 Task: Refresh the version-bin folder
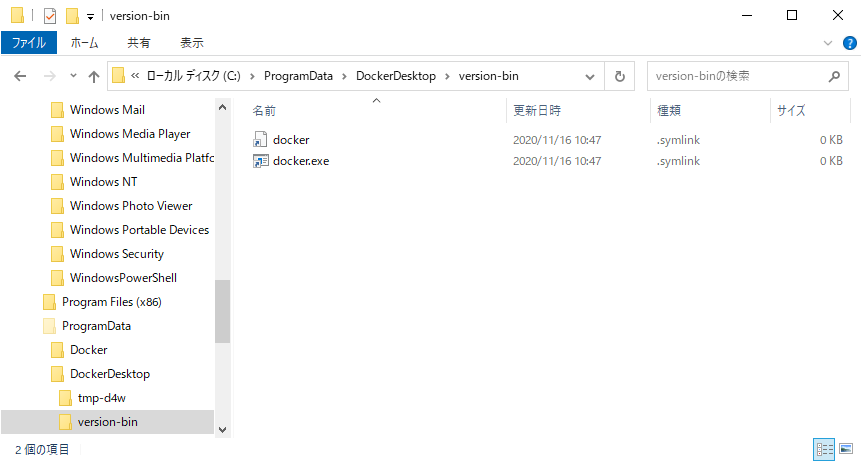click(620, 76)
